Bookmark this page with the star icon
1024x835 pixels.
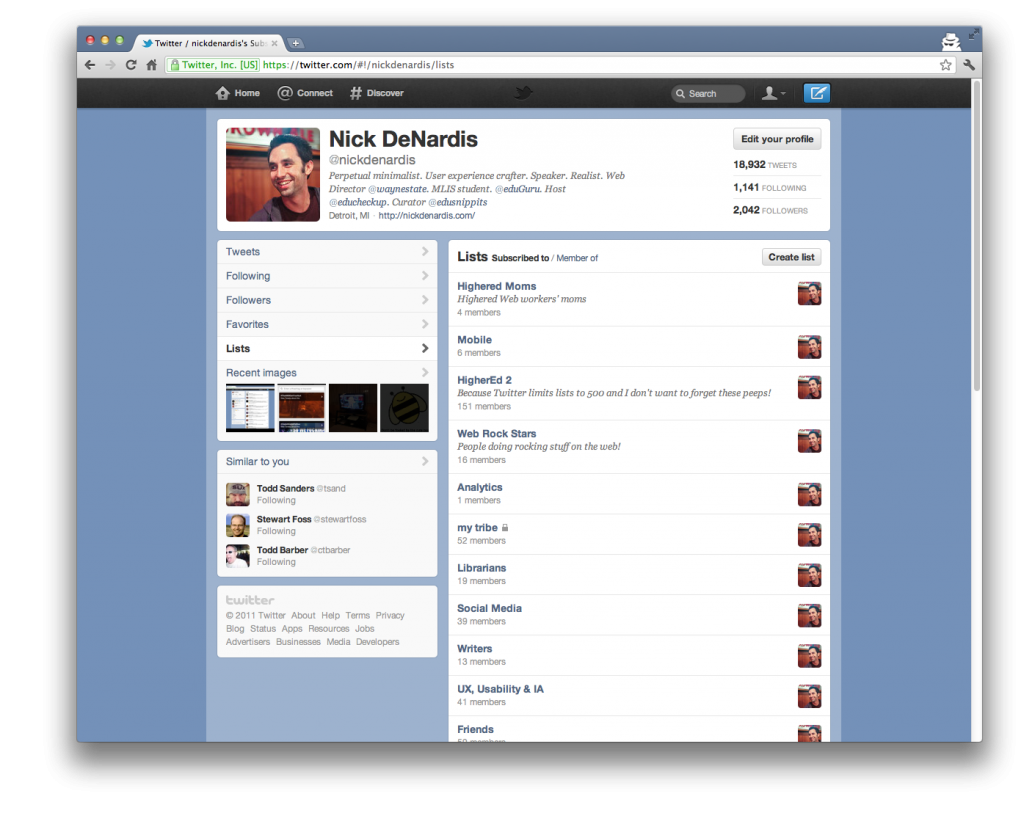pos(945,65)
